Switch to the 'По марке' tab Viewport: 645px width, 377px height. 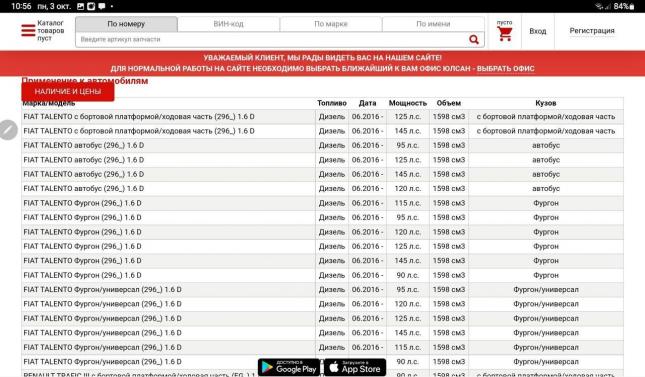[331, 24]
